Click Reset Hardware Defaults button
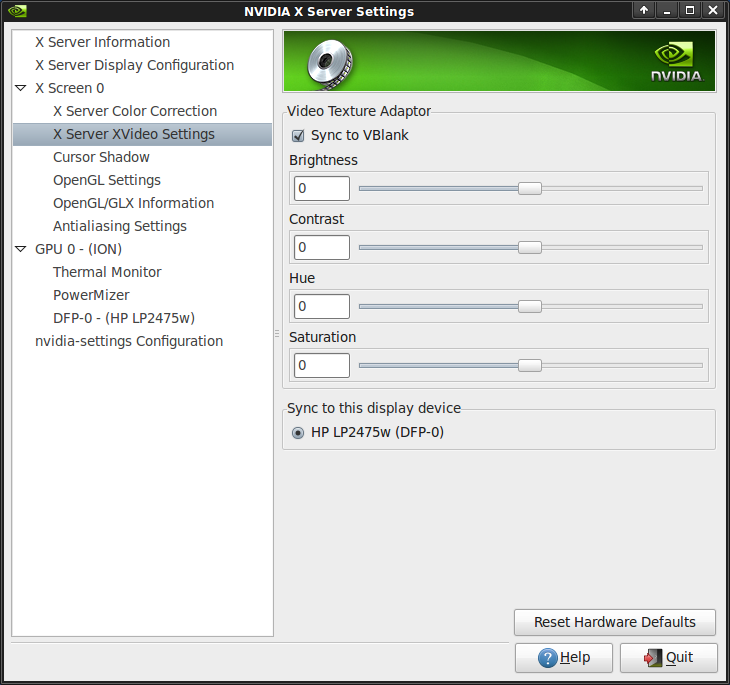Screen dimensions: 730x685 click(615, 623)
